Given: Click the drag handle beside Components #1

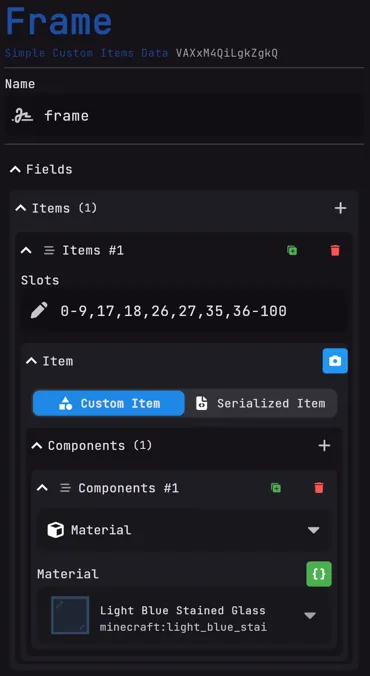Looking at the screenshot, I should 65,488.
